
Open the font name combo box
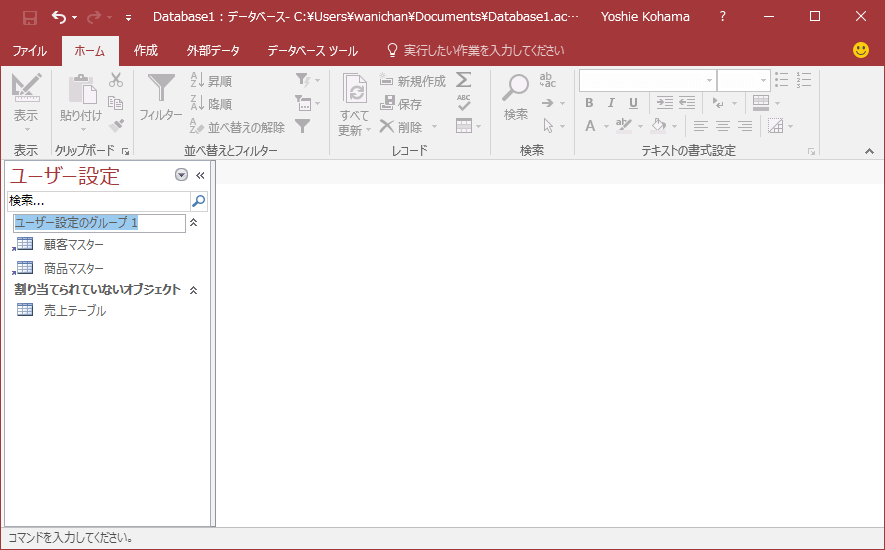(x=648, y=80)
